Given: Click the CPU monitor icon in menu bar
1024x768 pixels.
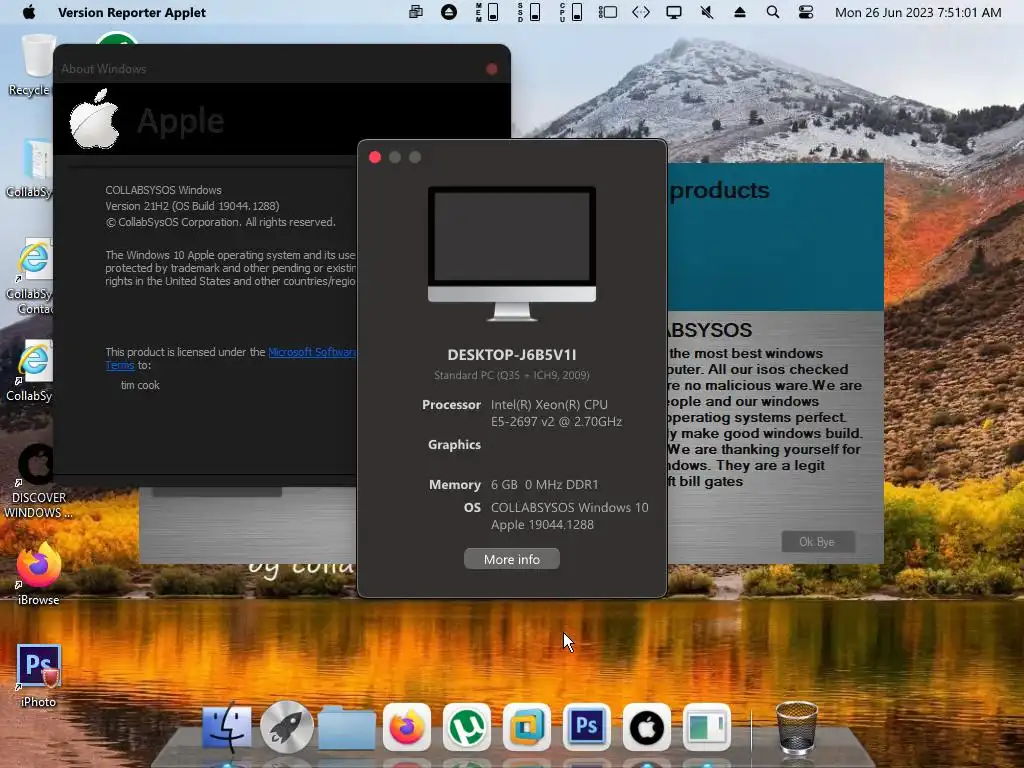Looking at the screenshot, I should pos(571,12).
